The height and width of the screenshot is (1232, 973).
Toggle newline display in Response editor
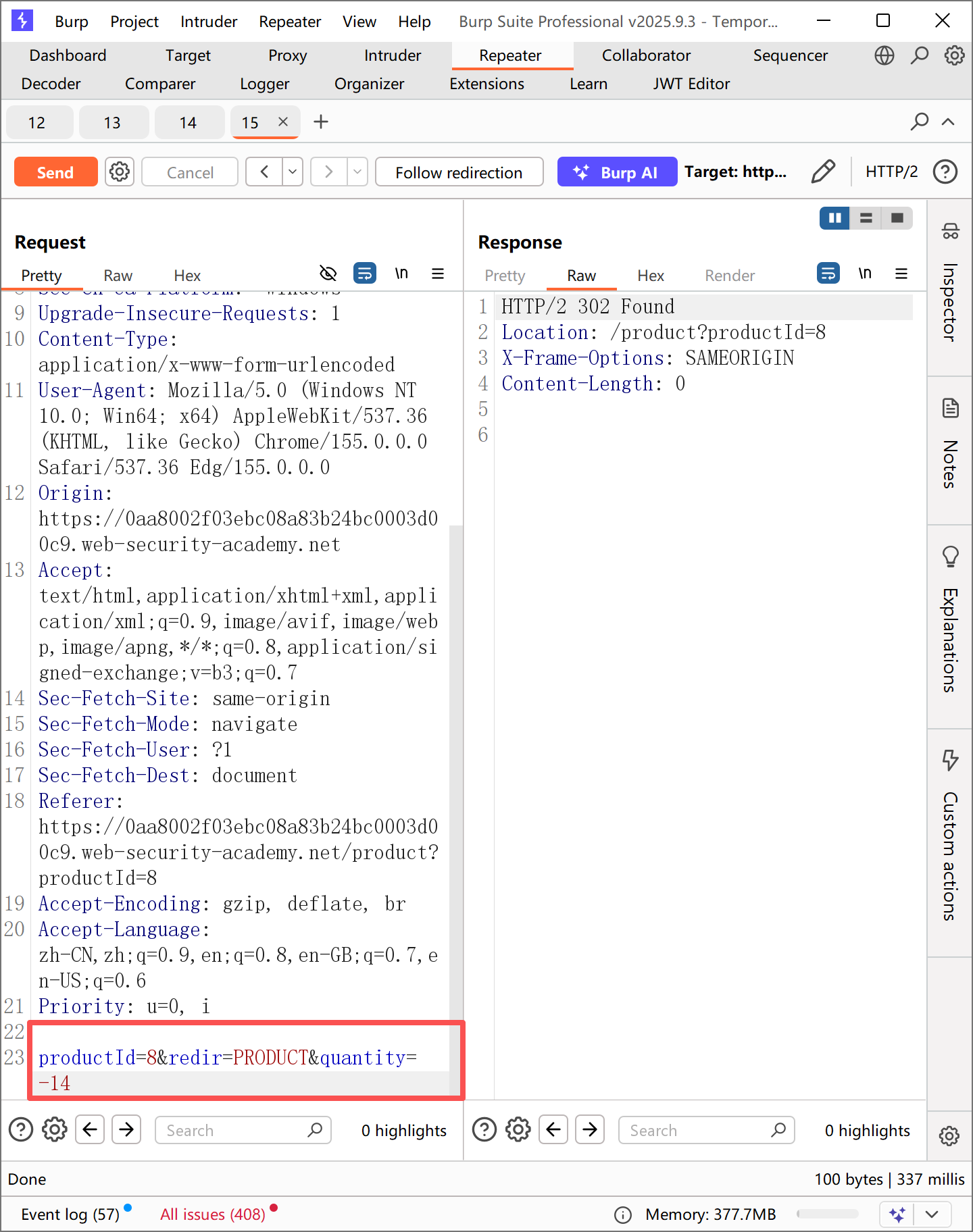(x=865, y=274)
